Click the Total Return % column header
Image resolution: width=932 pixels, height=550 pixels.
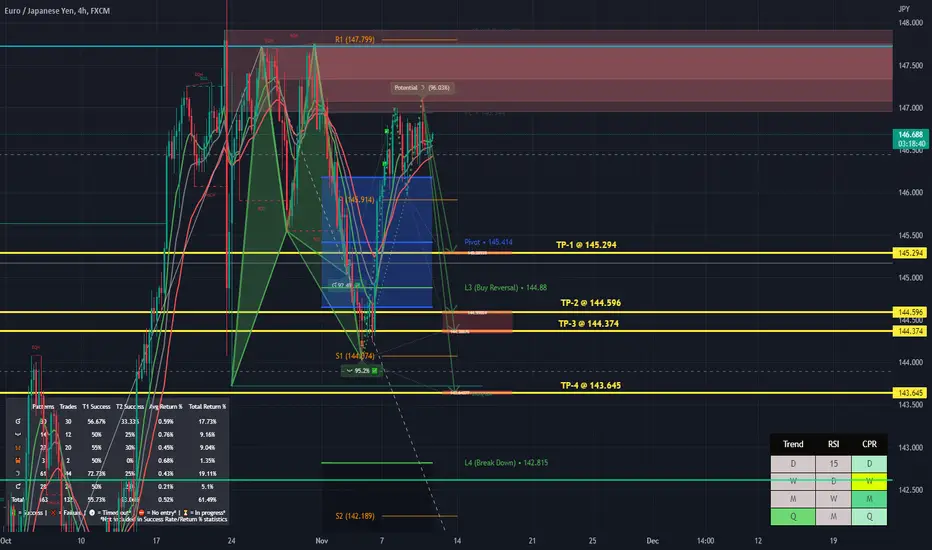coord(207,407)
